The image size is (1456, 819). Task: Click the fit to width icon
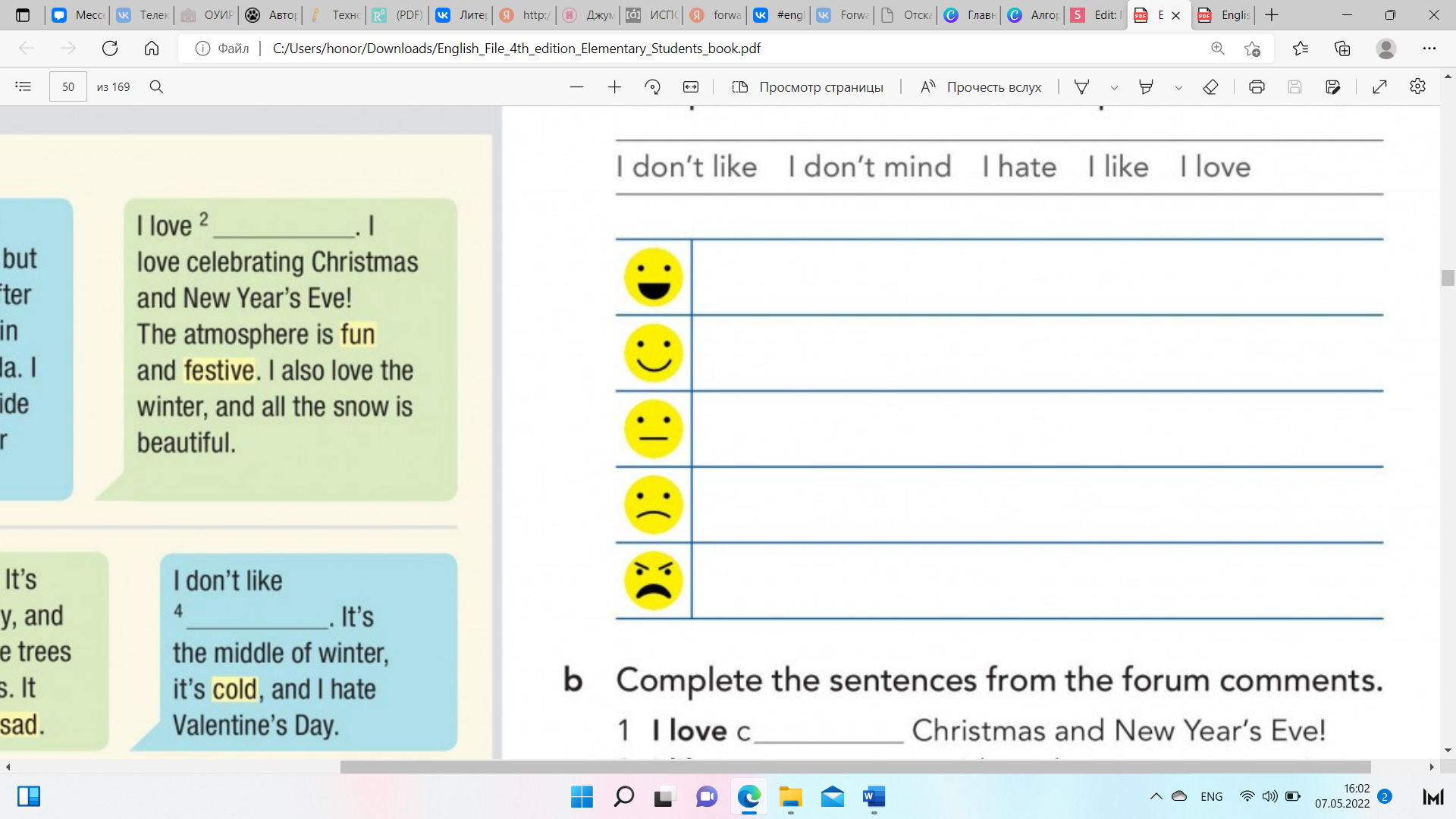coord(690,86)
